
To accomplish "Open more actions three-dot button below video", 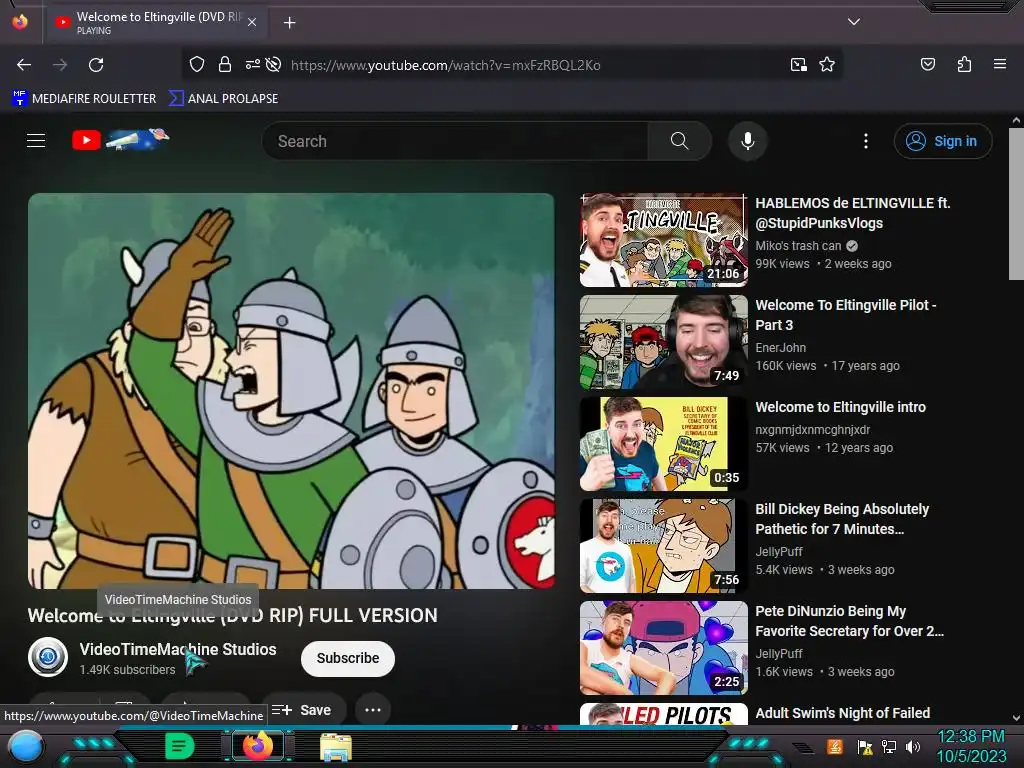I will 373,710.
